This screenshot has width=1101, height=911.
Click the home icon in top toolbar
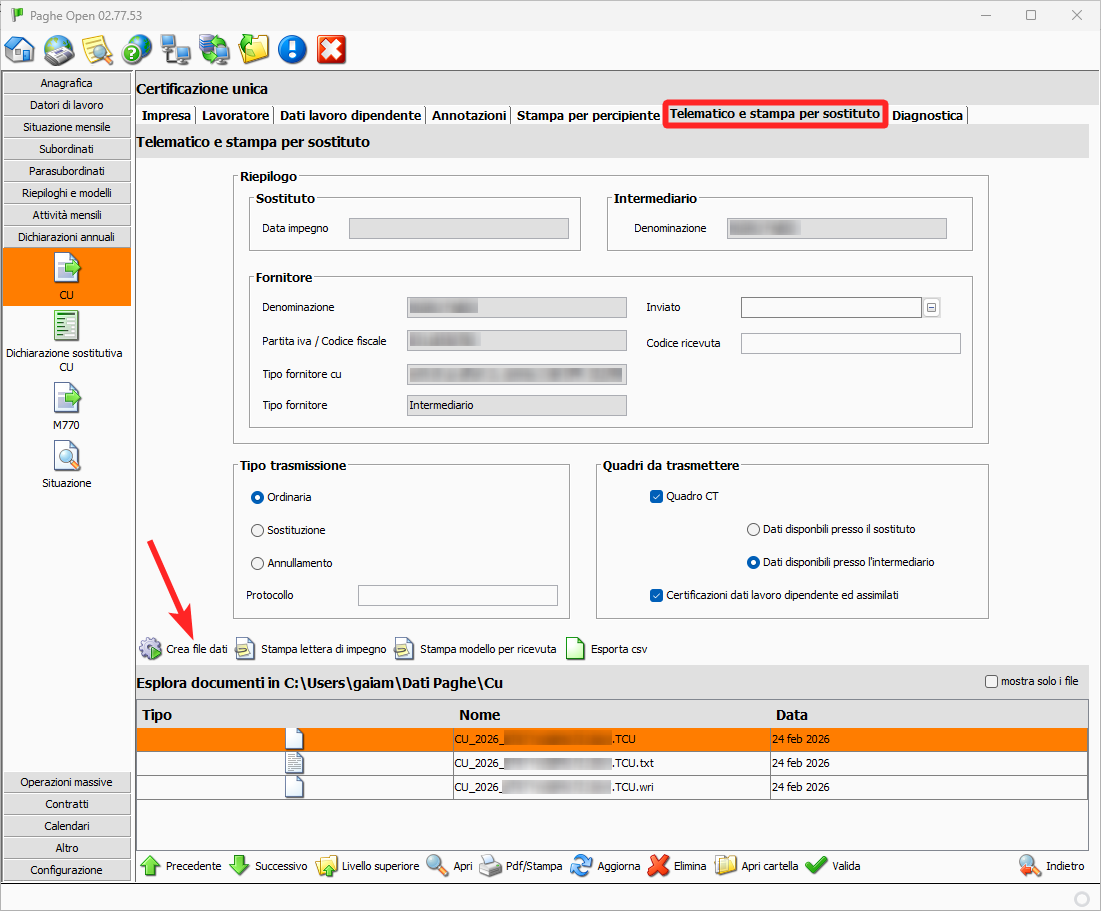tap(20, 49)
